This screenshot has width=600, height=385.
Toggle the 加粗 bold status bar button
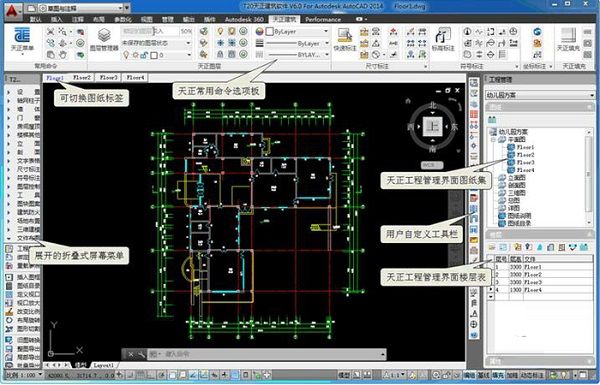pyautogui.click(x=512, y=375)
